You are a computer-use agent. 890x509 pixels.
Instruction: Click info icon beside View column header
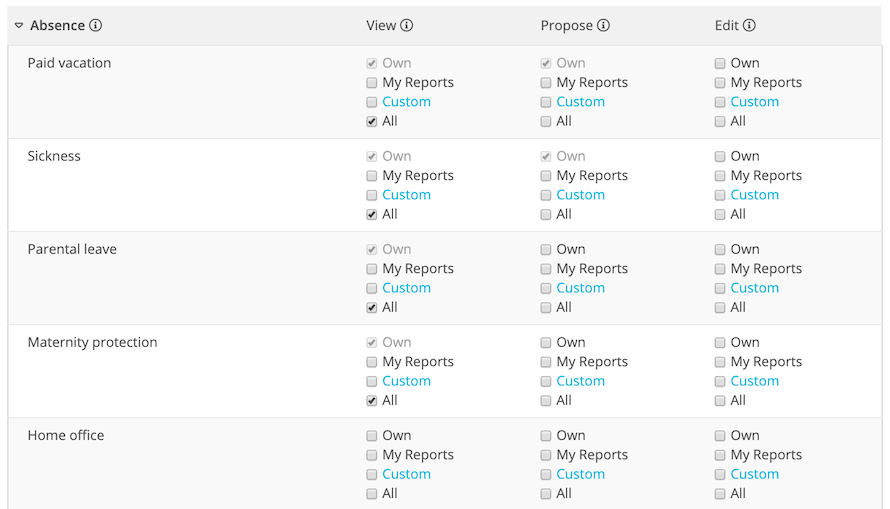407,26
